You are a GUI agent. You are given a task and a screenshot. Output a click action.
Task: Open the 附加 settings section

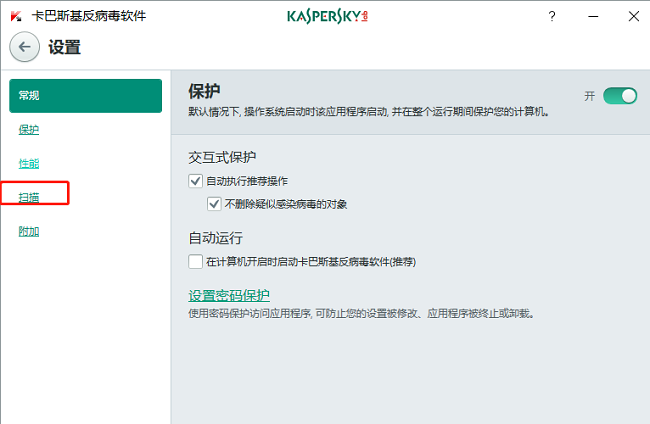point(29,232)
